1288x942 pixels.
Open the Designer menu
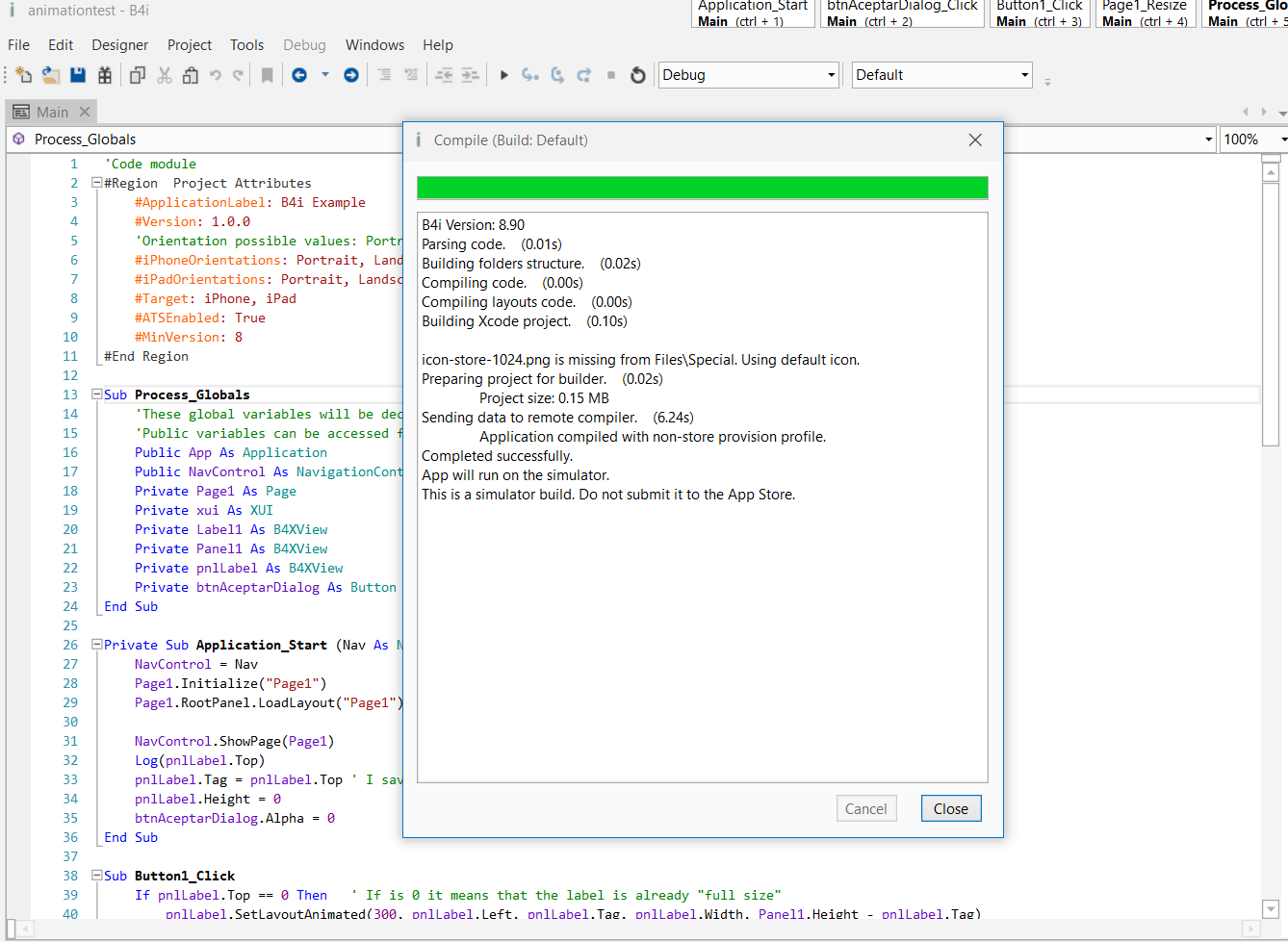(x=119, y=45)
